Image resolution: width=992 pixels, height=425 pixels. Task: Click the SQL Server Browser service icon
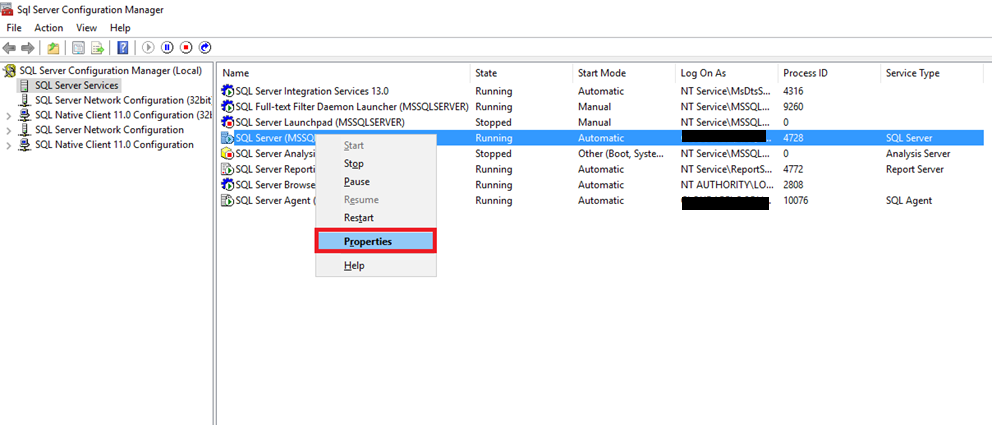[x=227, y=185]
